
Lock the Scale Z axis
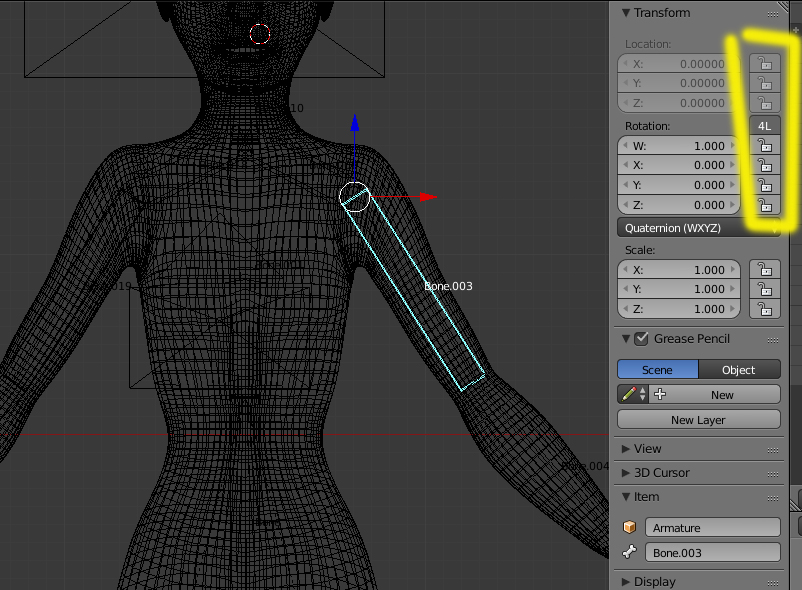click(765, 309)
